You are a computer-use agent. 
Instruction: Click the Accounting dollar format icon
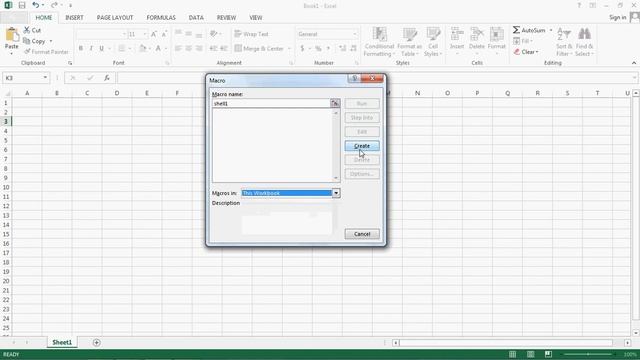tap(302, 48)
